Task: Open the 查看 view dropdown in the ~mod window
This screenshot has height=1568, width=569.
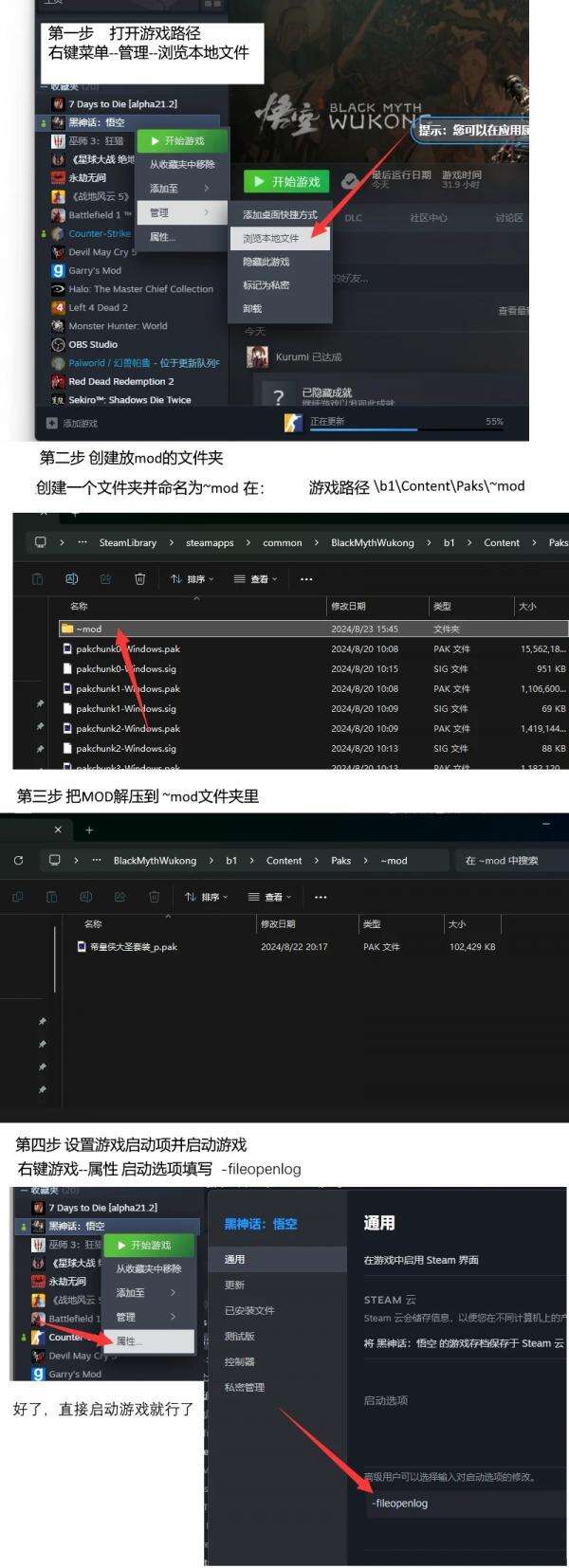Action: (x=269, y=896)
